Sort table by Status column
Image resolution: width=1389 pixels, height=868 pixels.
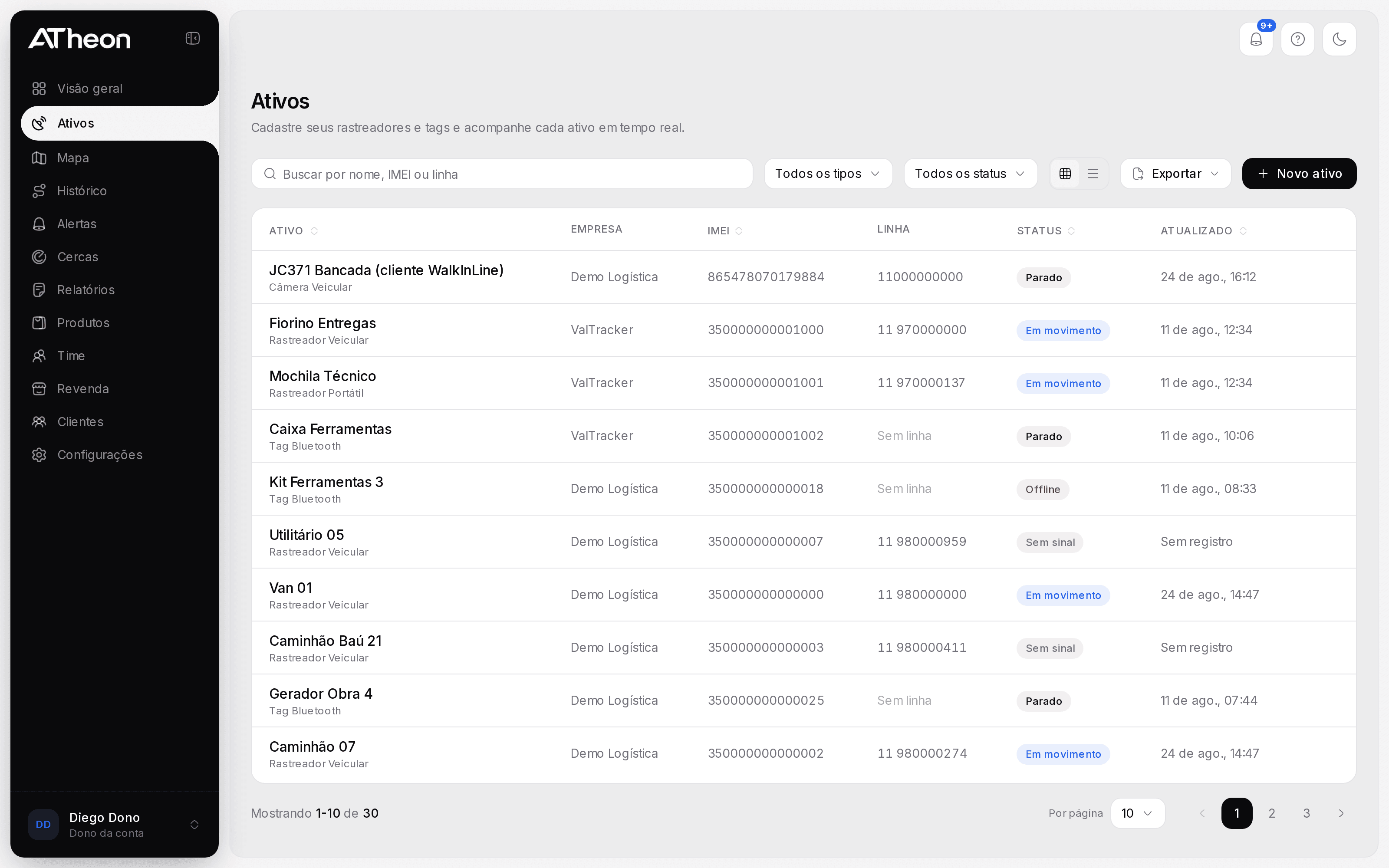click(1046, 231)
